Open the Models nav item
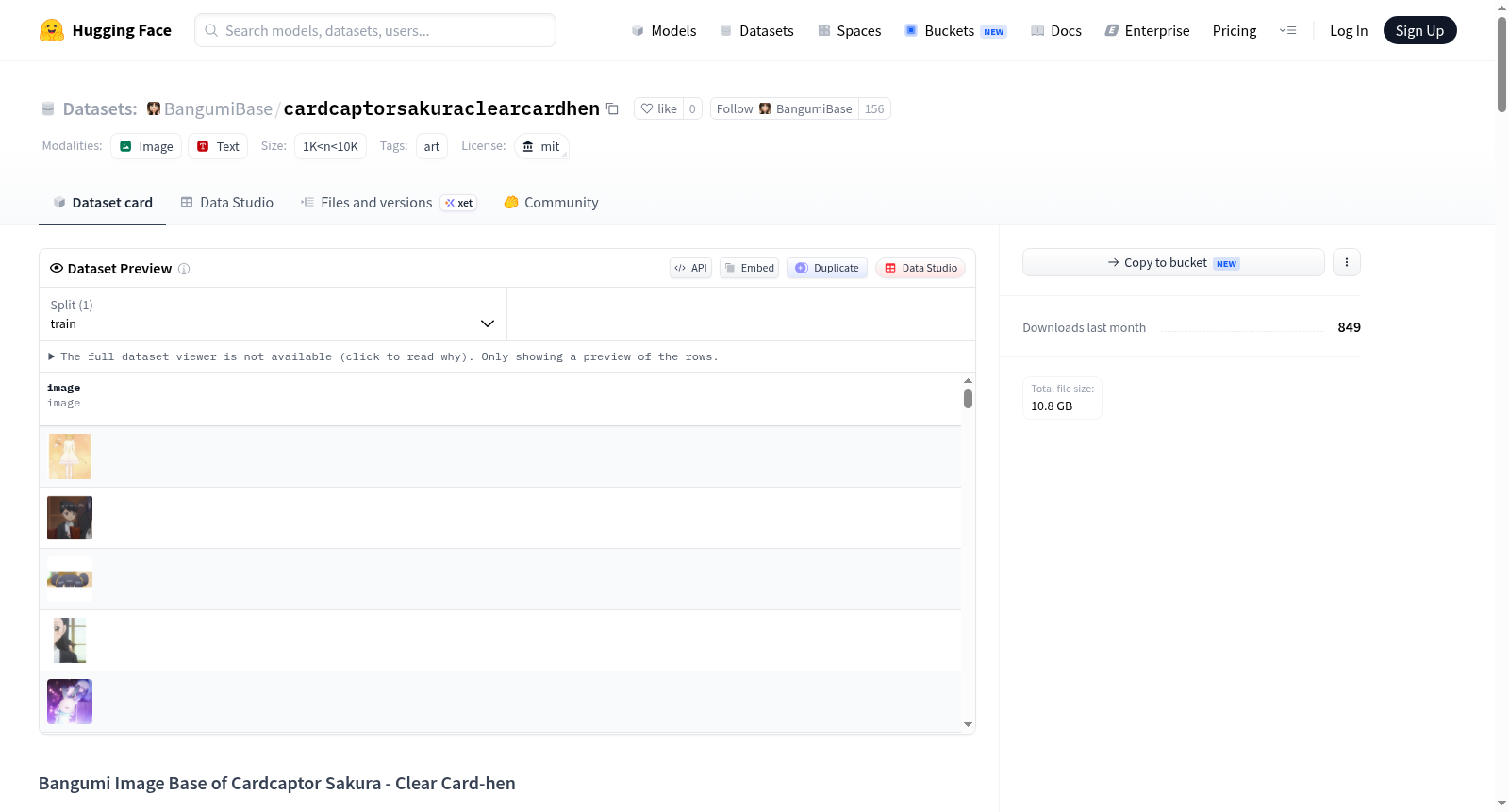Image resolution: width=1509 pixels, height=812 pixels. [x=664, y=30]
